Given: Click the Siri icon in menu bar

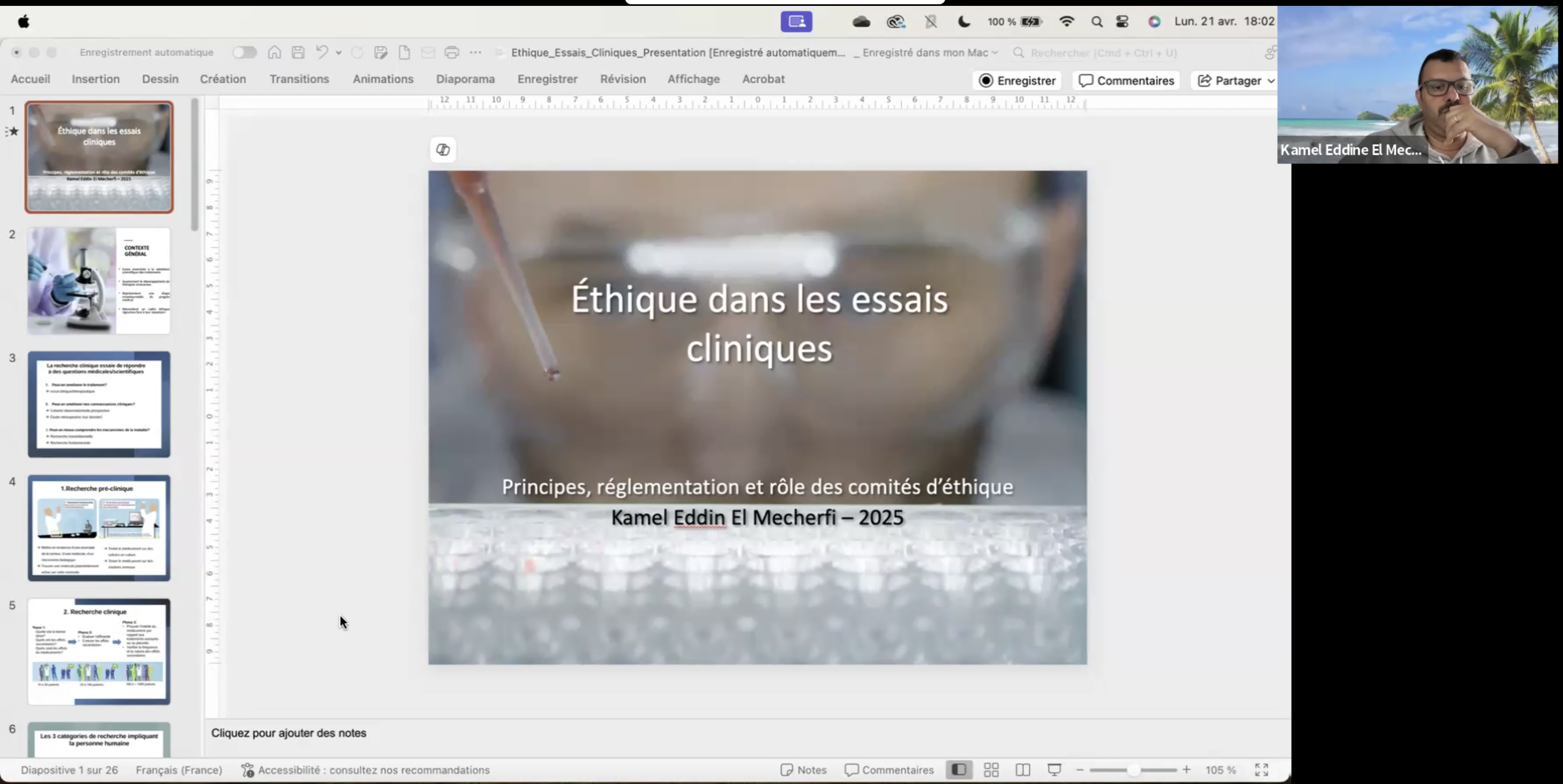Looking at the screenshot, I should [x=1154, y=22].
